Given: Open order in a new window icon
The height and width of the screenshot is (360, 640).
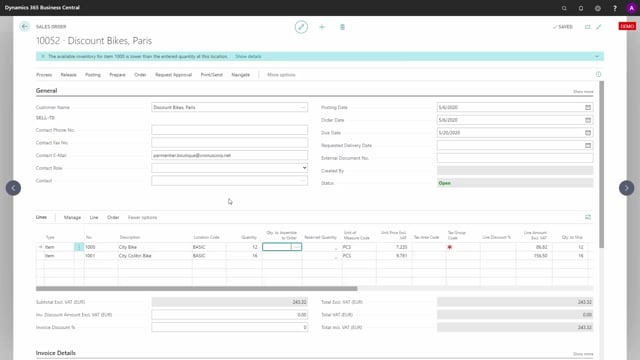Looking at the screenshot, I should pos(587,27).
